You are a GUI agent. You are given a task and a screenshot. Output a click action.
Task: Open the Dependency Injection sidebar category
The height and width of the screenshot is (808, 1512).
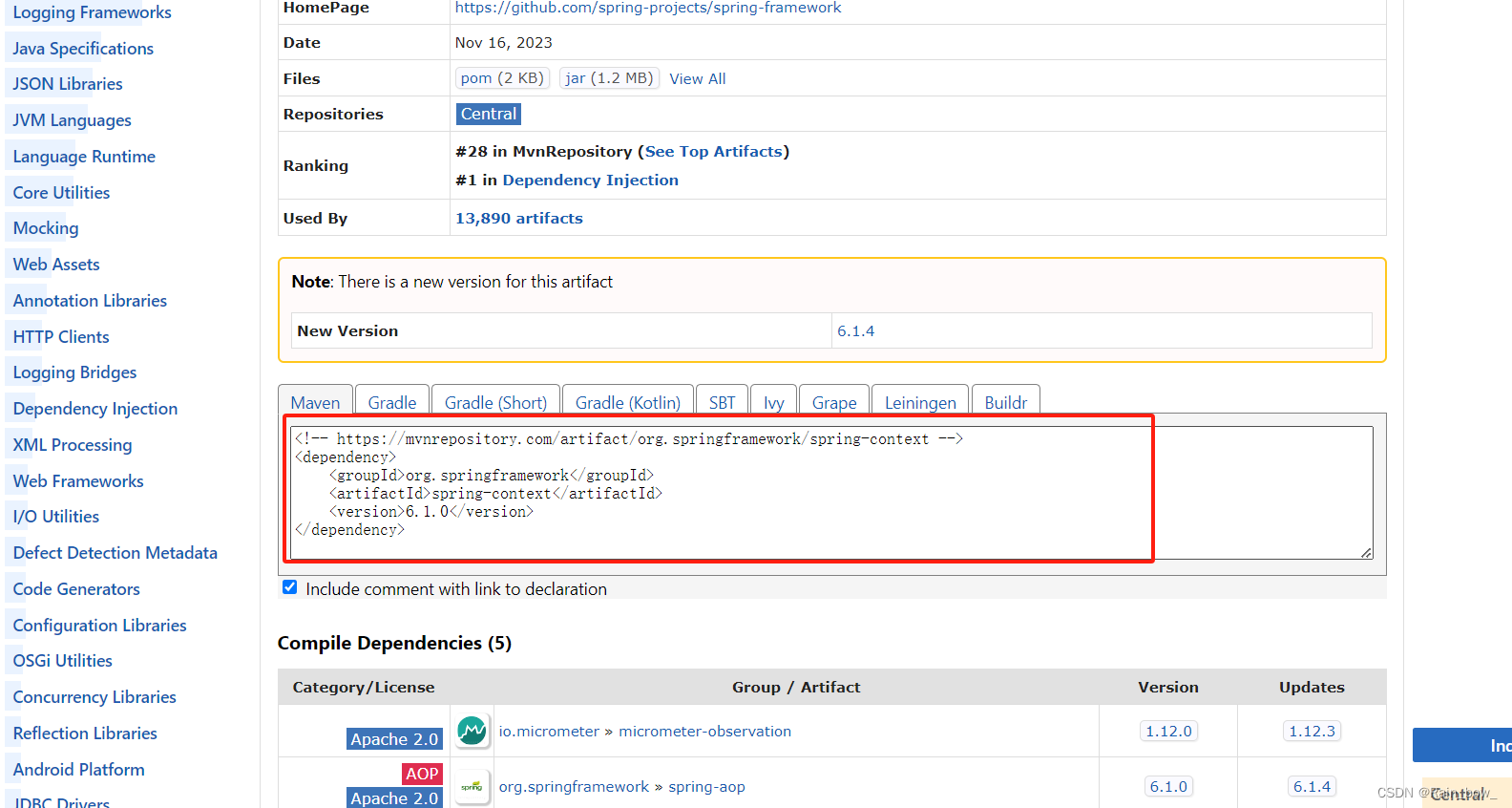coord(95,409)
